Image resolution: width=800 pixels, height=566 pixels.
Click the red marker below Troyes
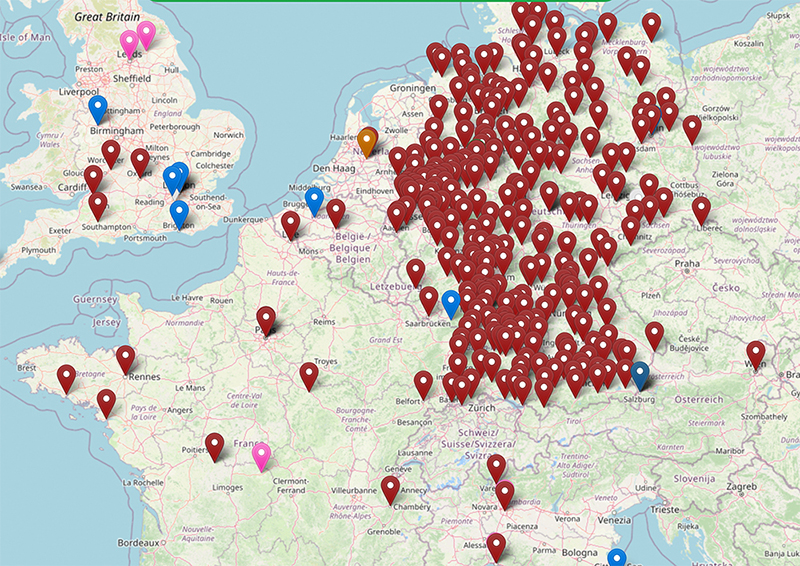[309, 375]
